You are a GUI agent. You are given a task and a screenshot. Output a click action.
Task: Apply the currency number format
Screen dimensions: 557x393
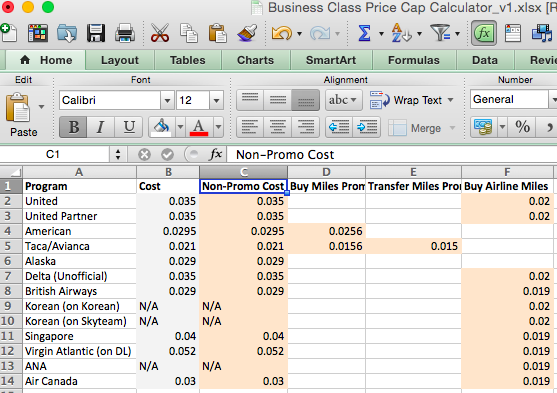pyautogui.click(x=483, y=127)
